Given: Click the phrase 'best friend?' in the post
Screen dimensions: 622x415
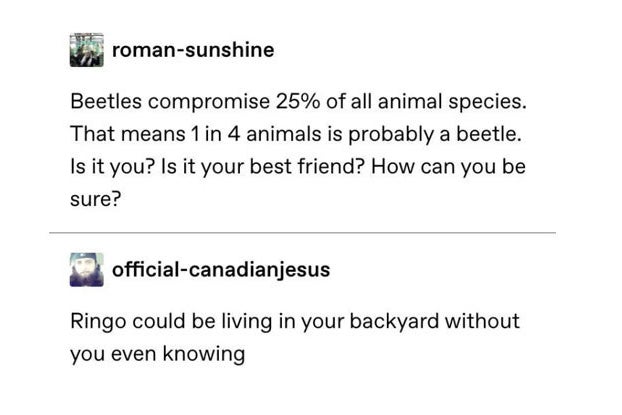Looking at the screenshot, I should (x=307, y=166).
